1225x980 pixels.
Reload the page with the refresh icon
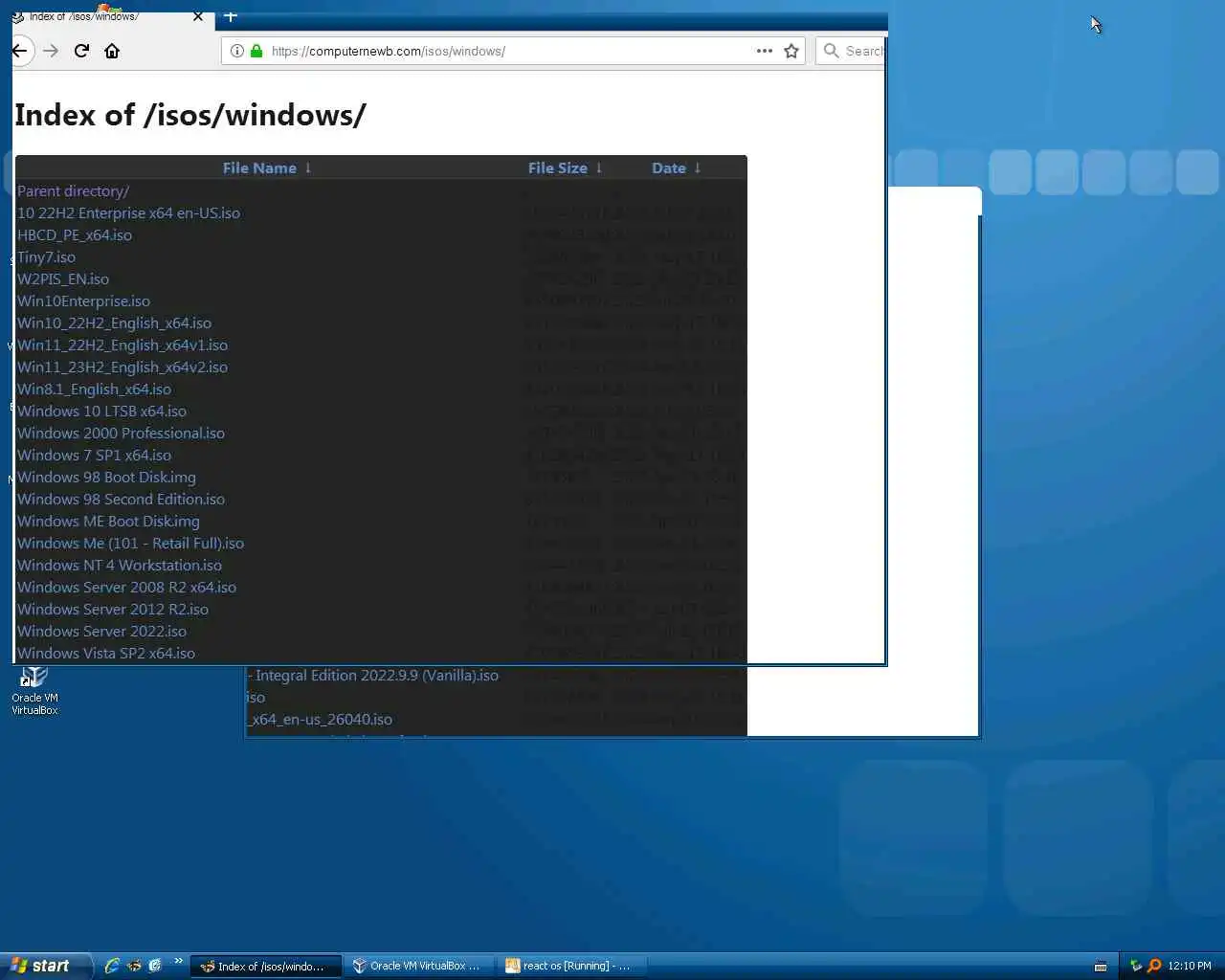pos(81,51)
